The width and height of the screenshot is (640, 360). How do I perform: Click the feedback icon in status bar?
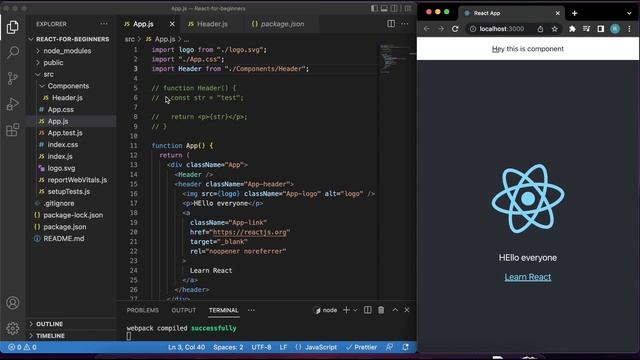point(389,347)
